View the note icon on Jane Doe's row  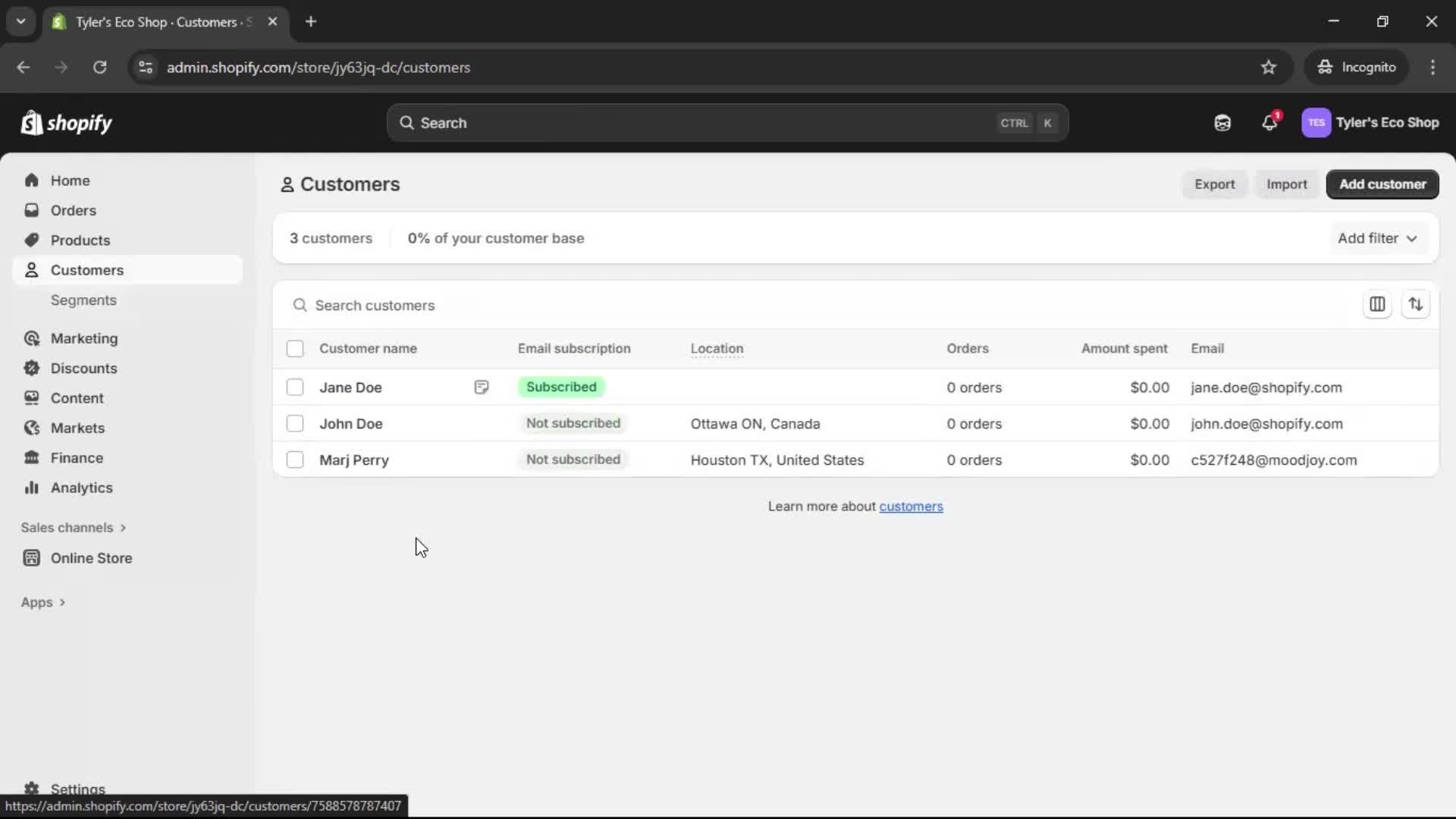click(482, 387)
